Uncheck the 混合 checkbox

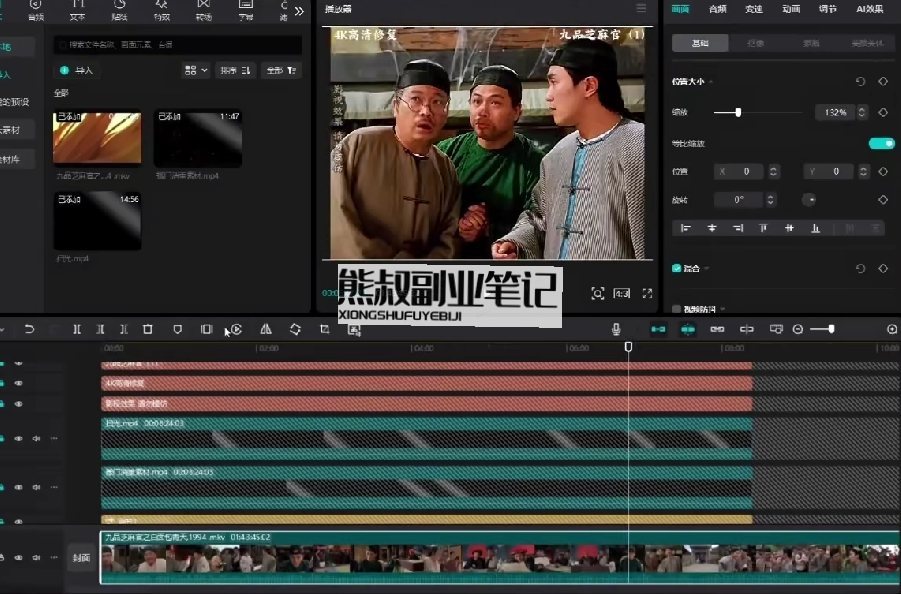click(x=676, y=268)
